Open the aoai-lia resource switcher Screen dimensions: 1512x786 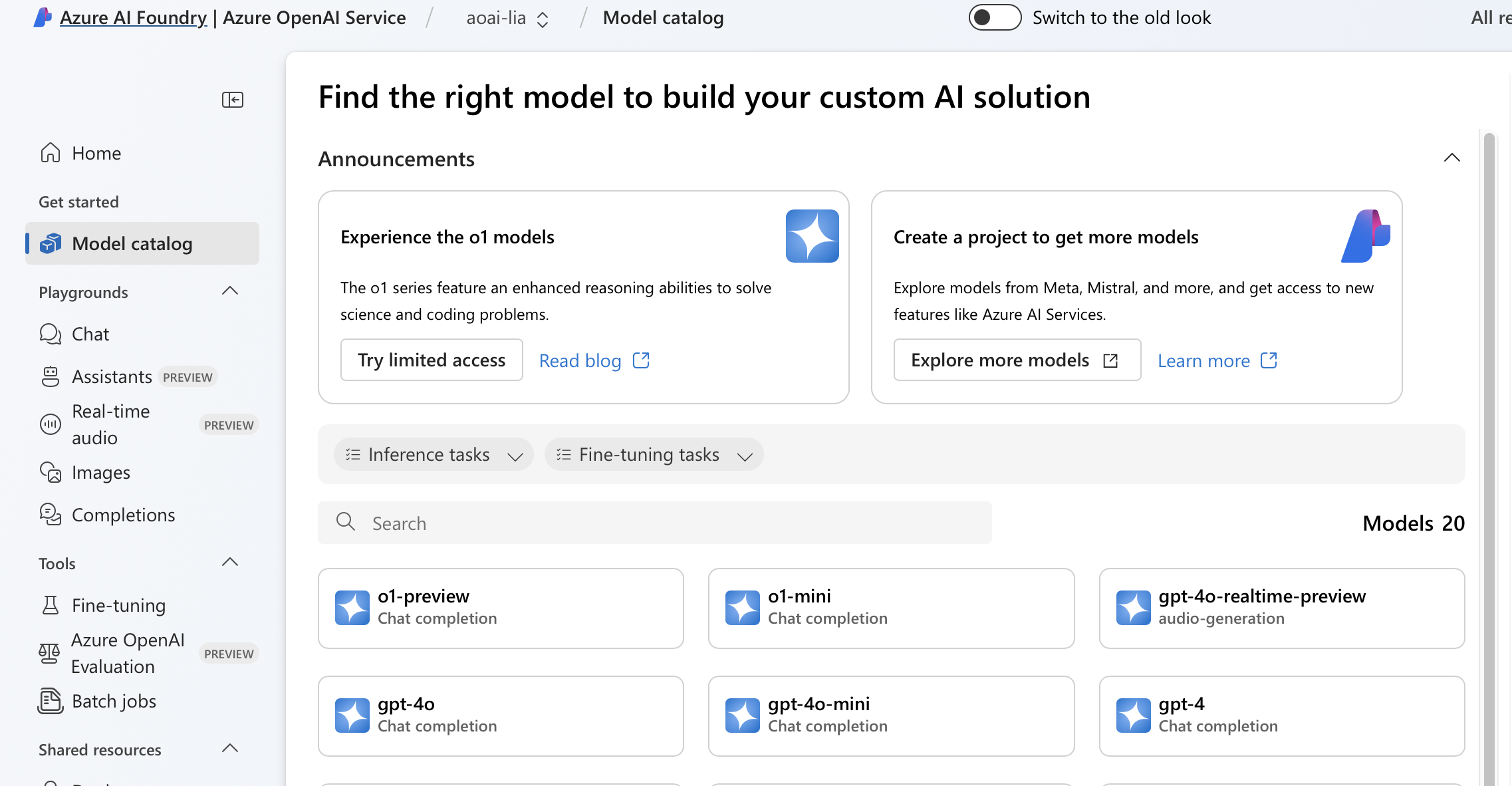pos(507,19)
